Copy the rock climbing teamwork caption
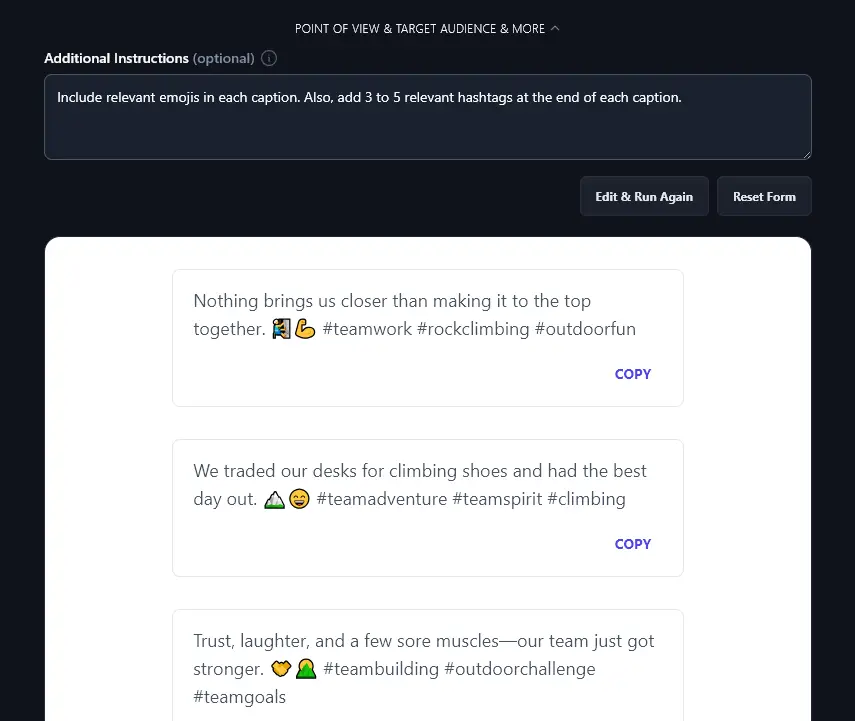The width and height of the screenshot is (855, 721). pyautogui.click(x=632, y=374)
